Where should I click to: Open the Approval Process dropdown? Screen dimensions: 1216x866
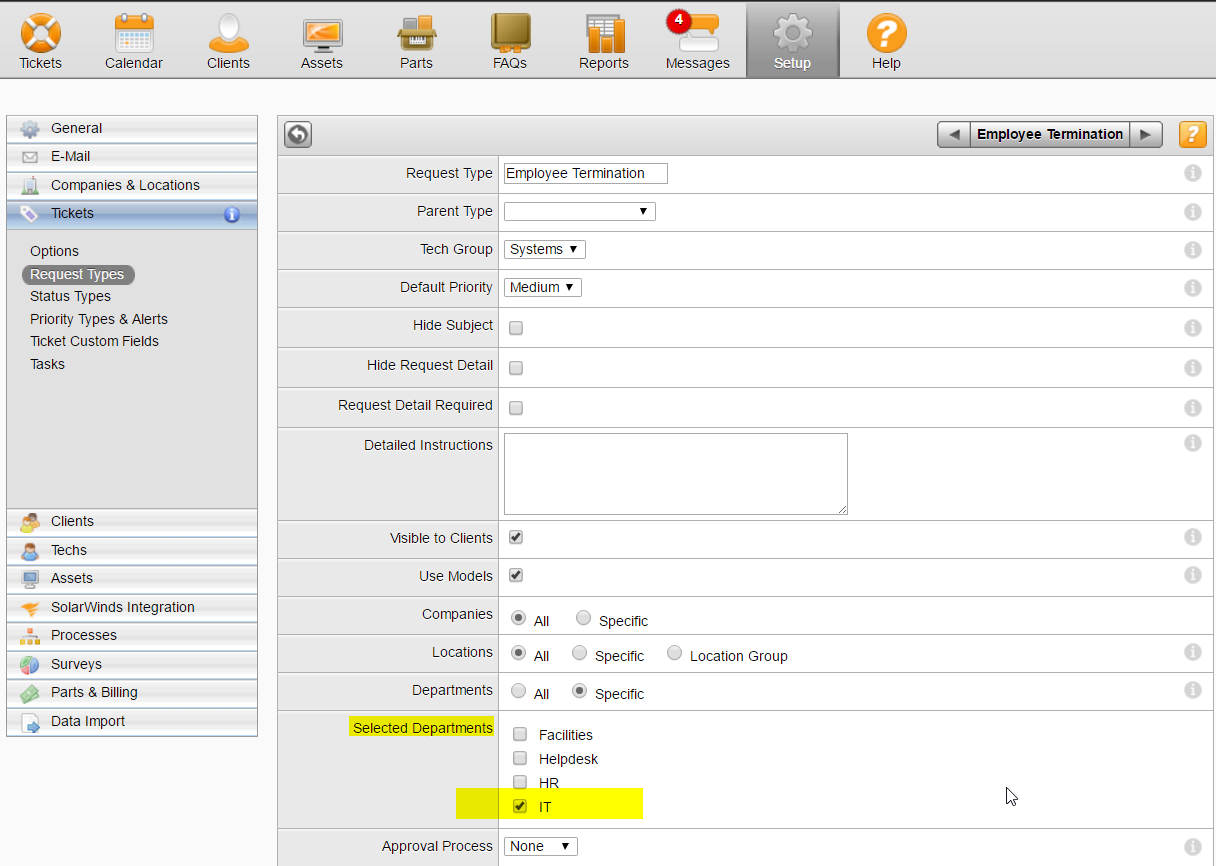tap(541, 846)
